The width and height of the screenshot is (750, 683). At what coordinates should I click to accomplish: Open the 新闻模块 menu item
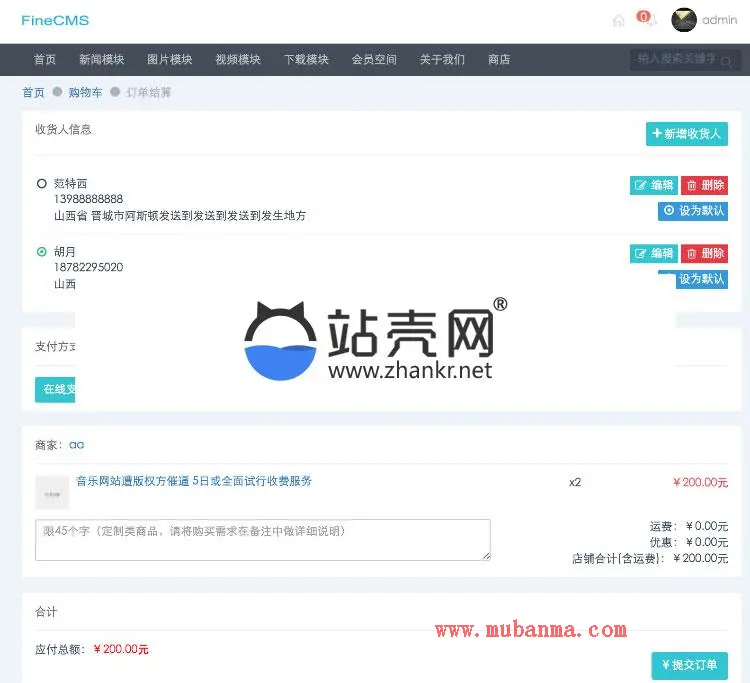tap(102, 60)
